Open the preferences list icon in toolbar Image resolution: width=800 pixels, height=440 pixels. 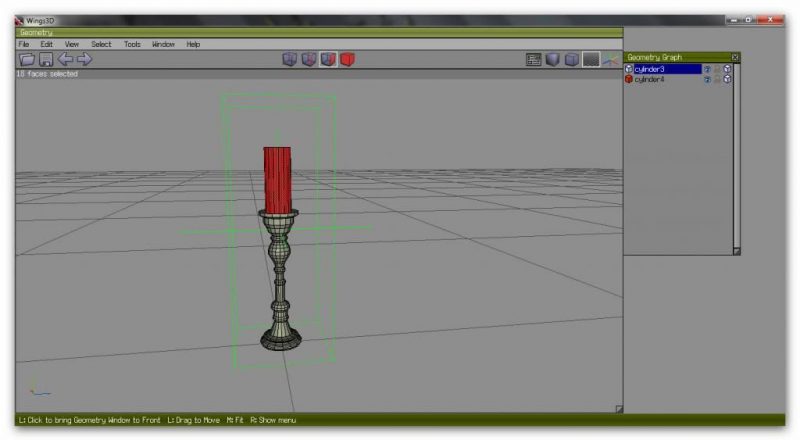pyautogui.click(x=534, y=59)
